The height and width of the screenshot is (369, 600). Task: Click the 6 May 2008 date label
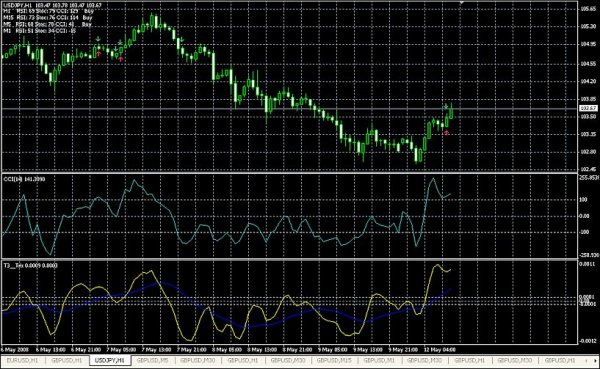(15, 349)
